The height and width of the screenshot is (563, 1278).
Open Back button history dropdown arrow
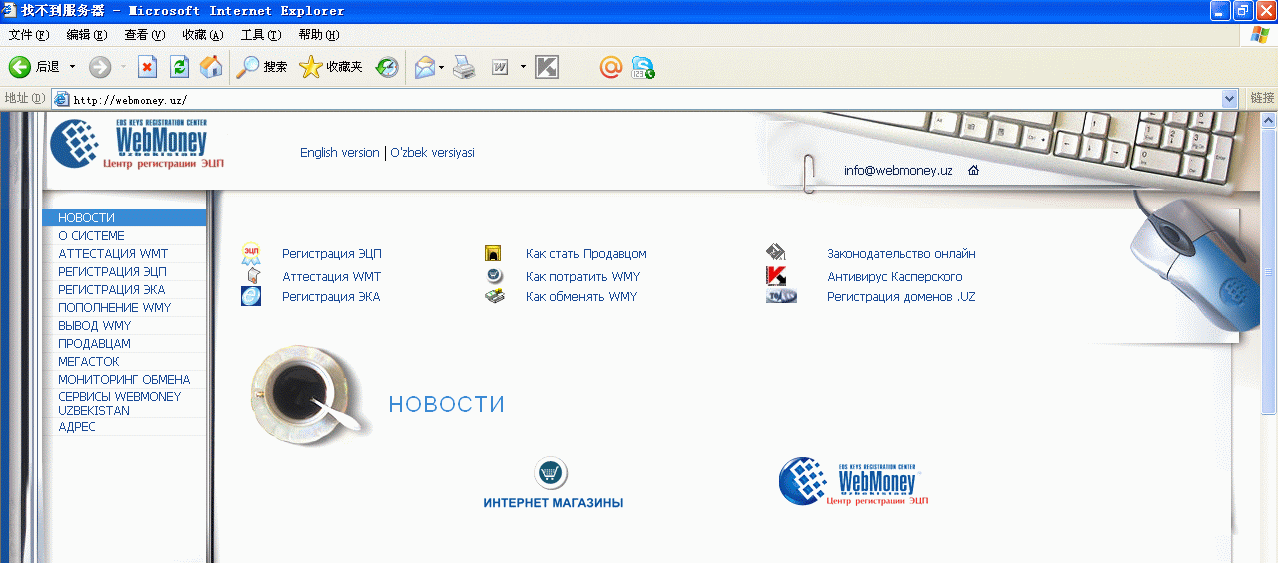click(x=72, y=67)
